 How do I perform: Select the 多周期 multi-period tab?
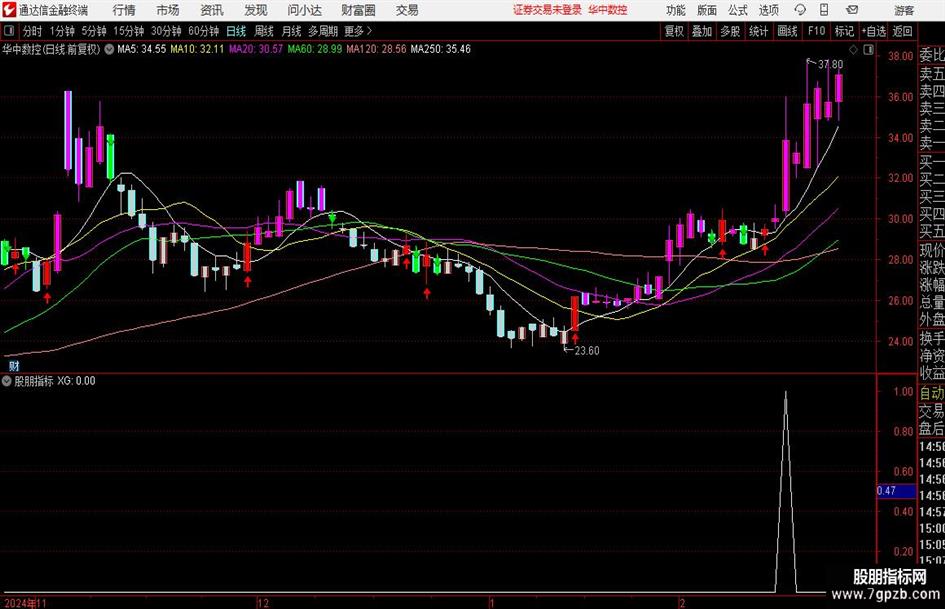(322, 31)
